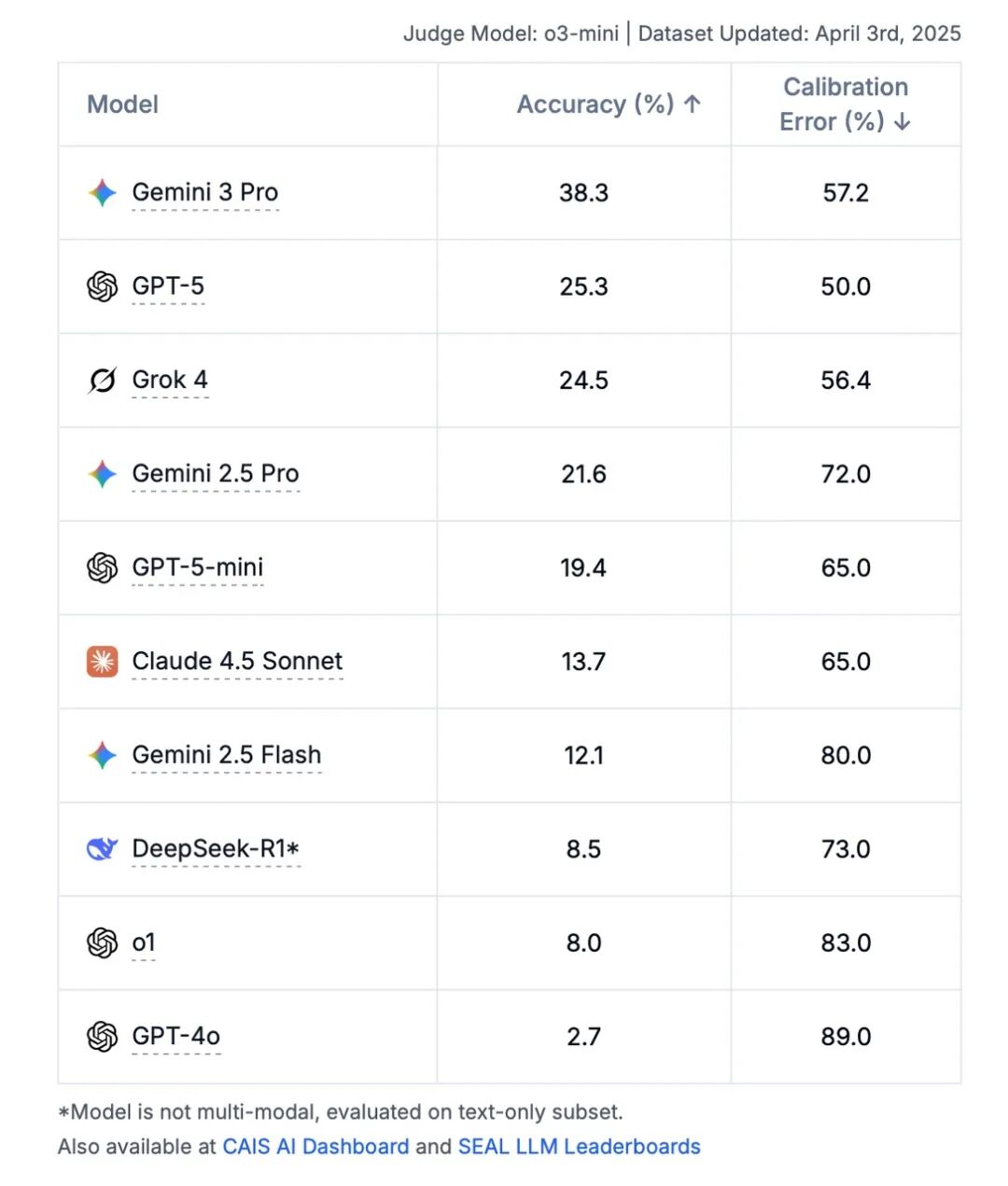
Task: Click the OpenAI logo beside o1
Action: click(102, 942)
